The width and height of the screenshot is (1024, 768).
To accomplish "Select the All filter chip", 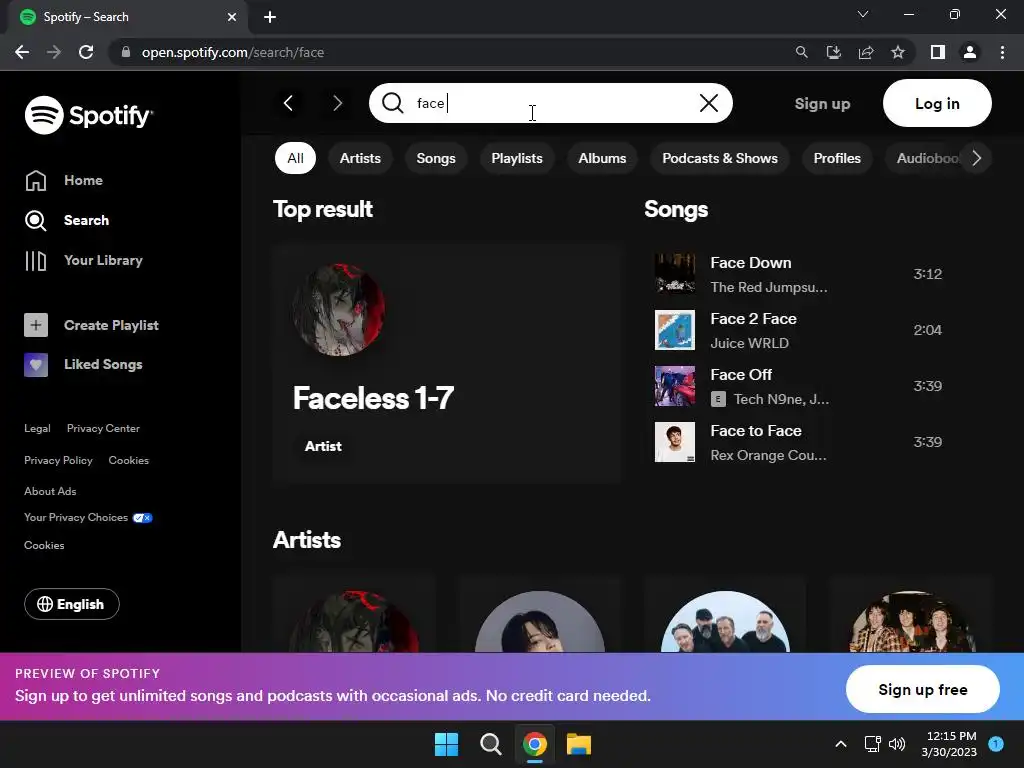I will pyautogui.click(x=295, y=158).
